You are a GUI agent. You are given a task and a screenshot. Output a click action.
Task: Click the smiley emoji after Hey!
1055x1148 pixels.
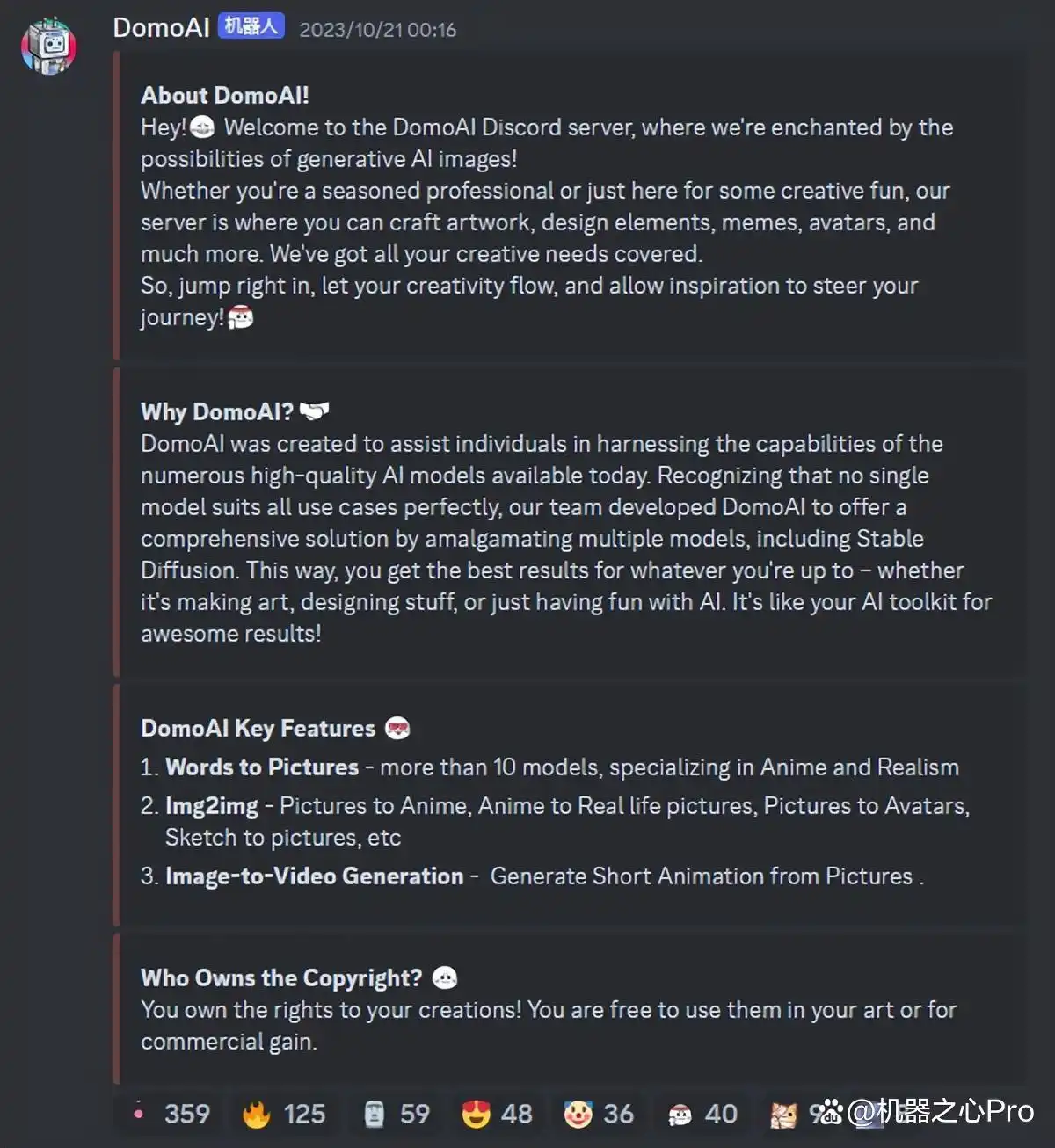pyautogui.click(x=201, y=128)
